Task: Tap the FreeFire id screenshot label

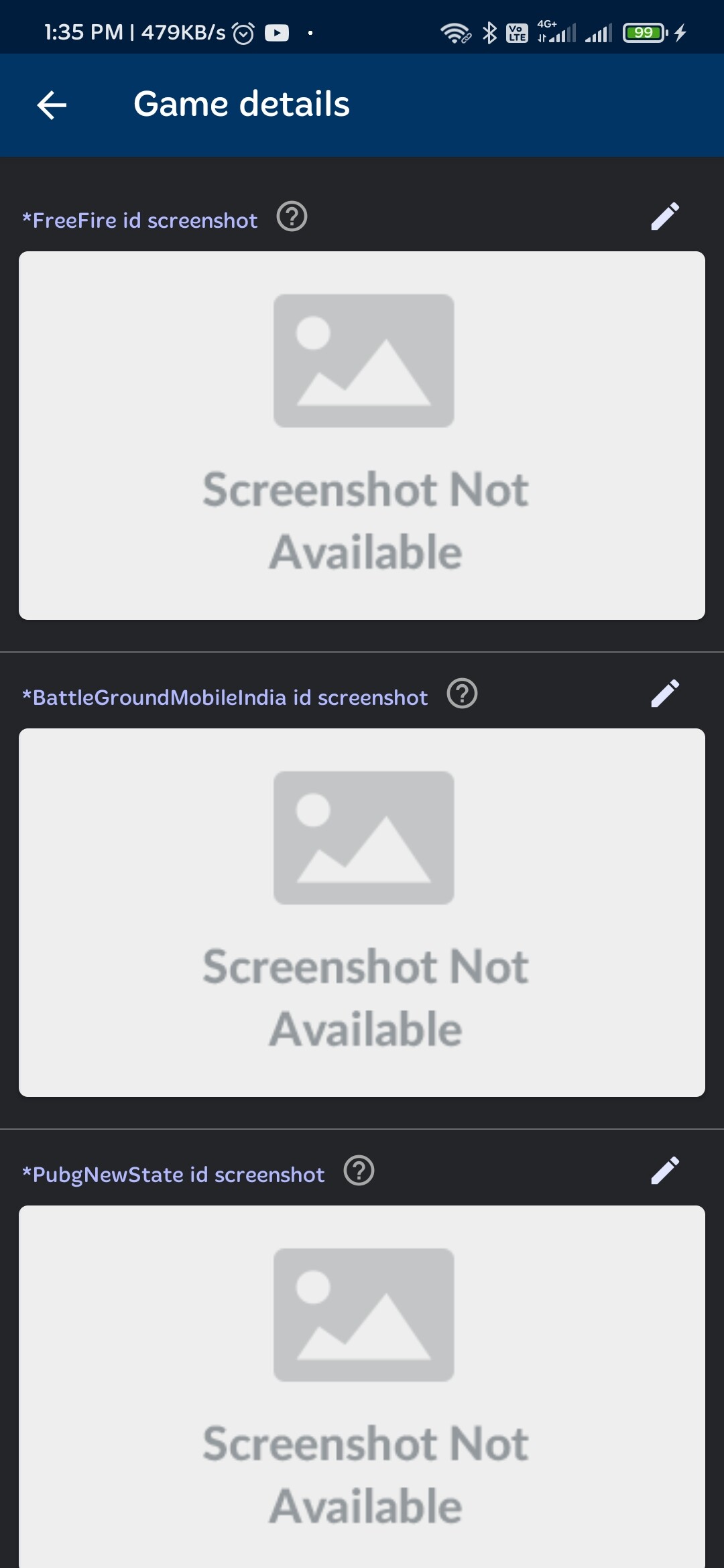Action: 139,220
